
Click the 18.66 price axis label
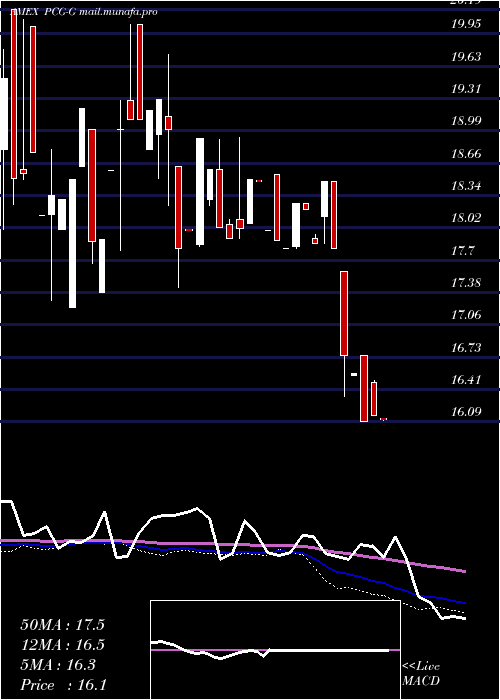pyautogui.click(x=466, y=154)
